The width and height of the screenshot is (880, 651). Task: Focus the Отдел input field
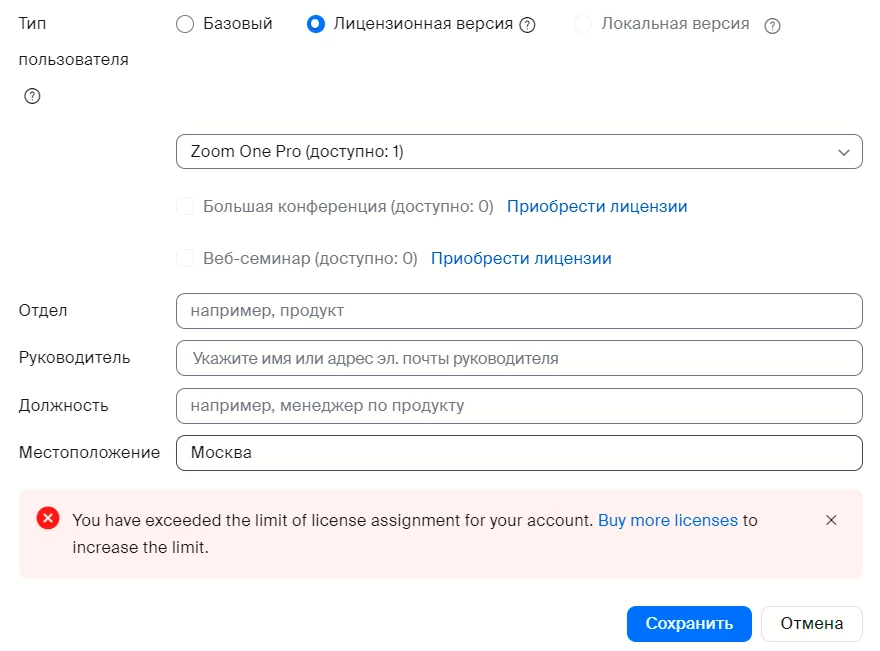click(519, 311)
